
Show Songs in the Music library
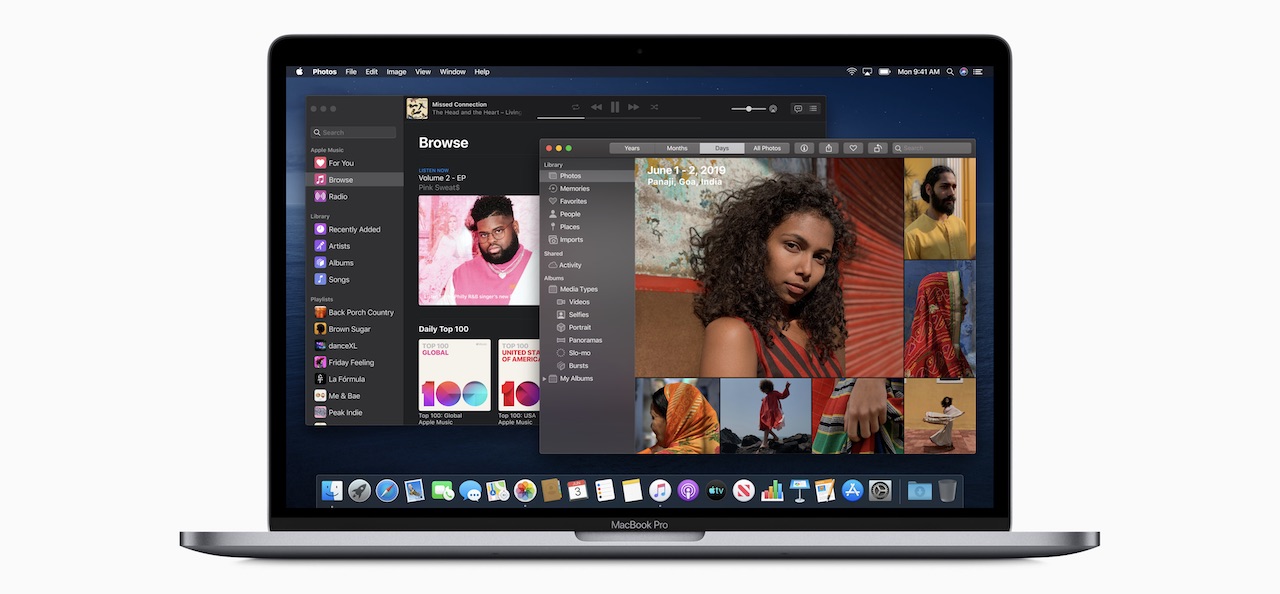pos(357,279)
